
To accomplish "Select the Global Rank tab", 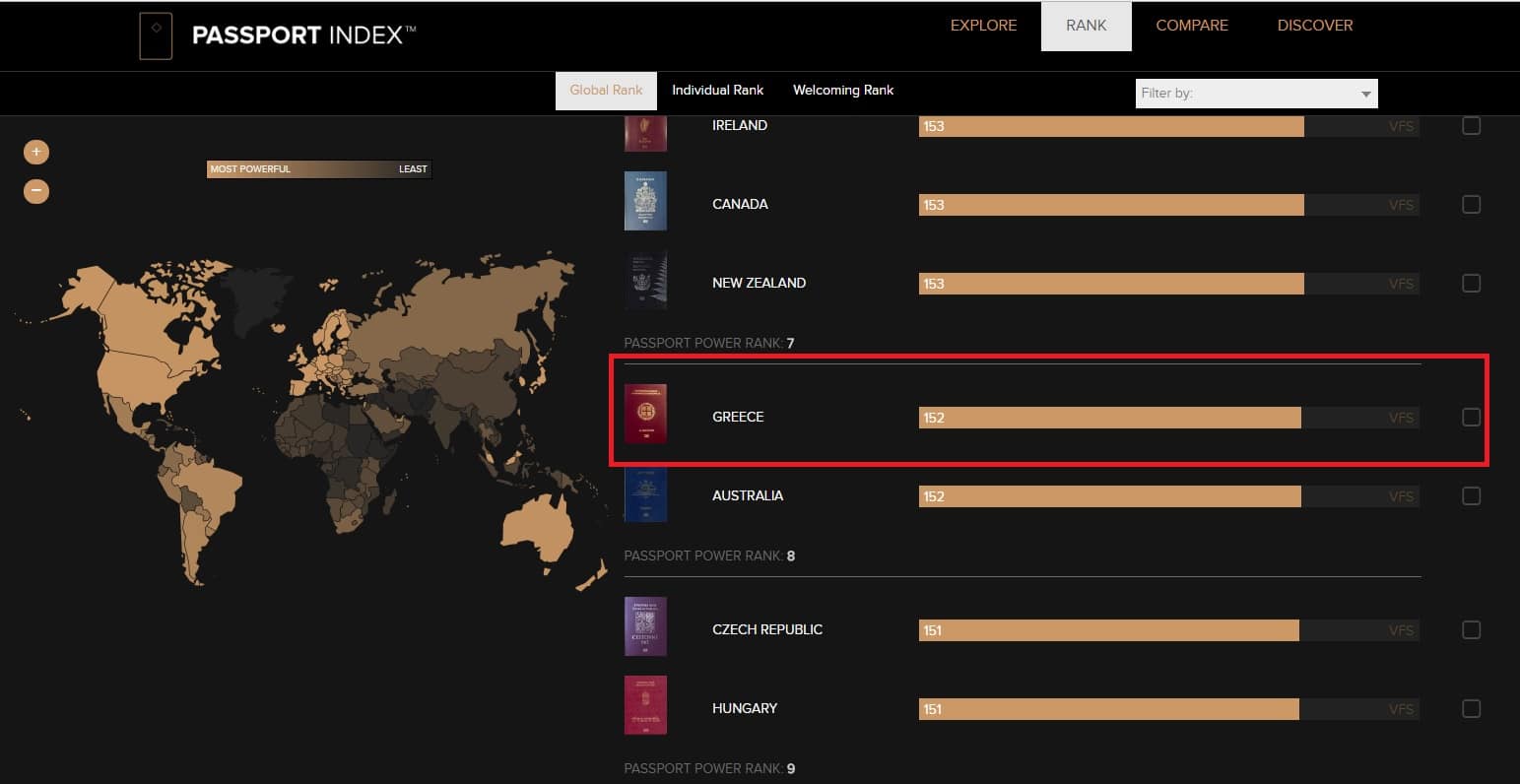I will click(606, 91).
